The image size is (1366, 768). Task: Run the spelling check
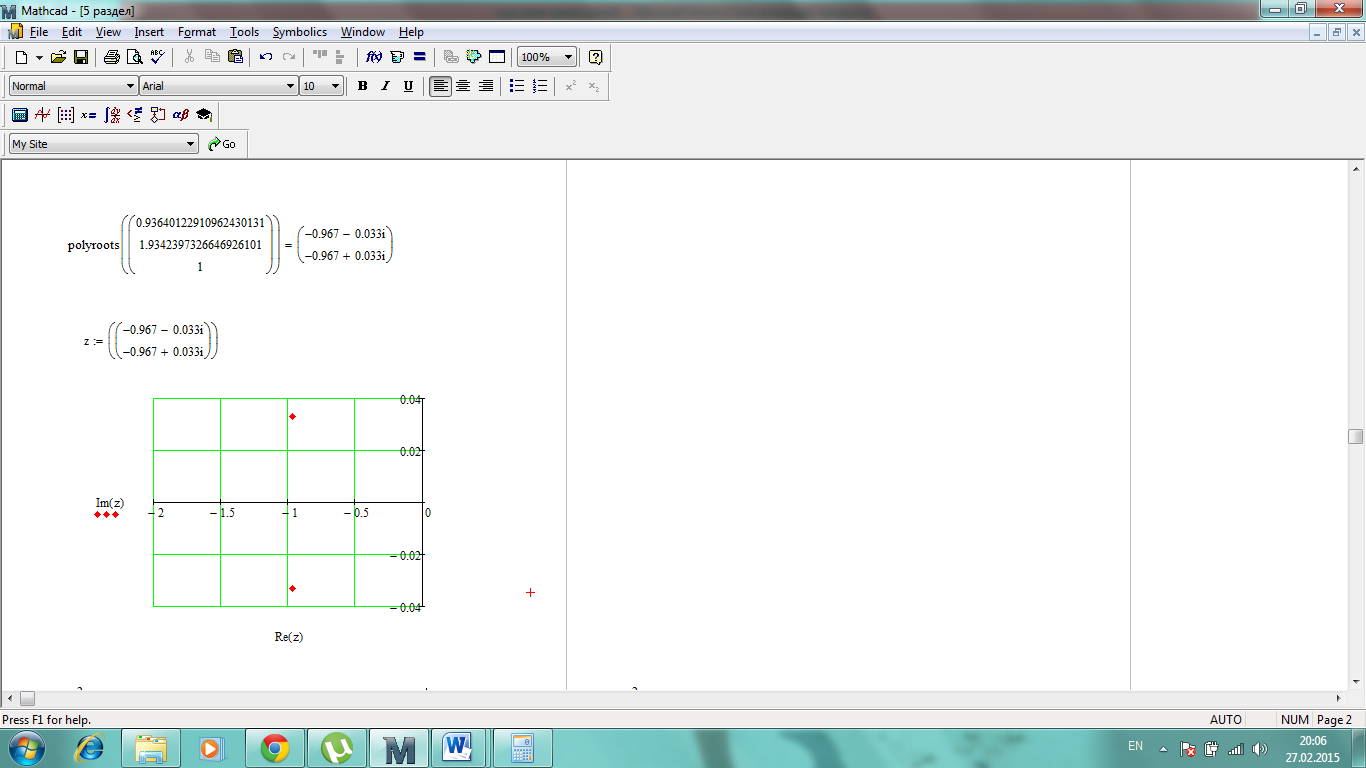click(157, 57)
